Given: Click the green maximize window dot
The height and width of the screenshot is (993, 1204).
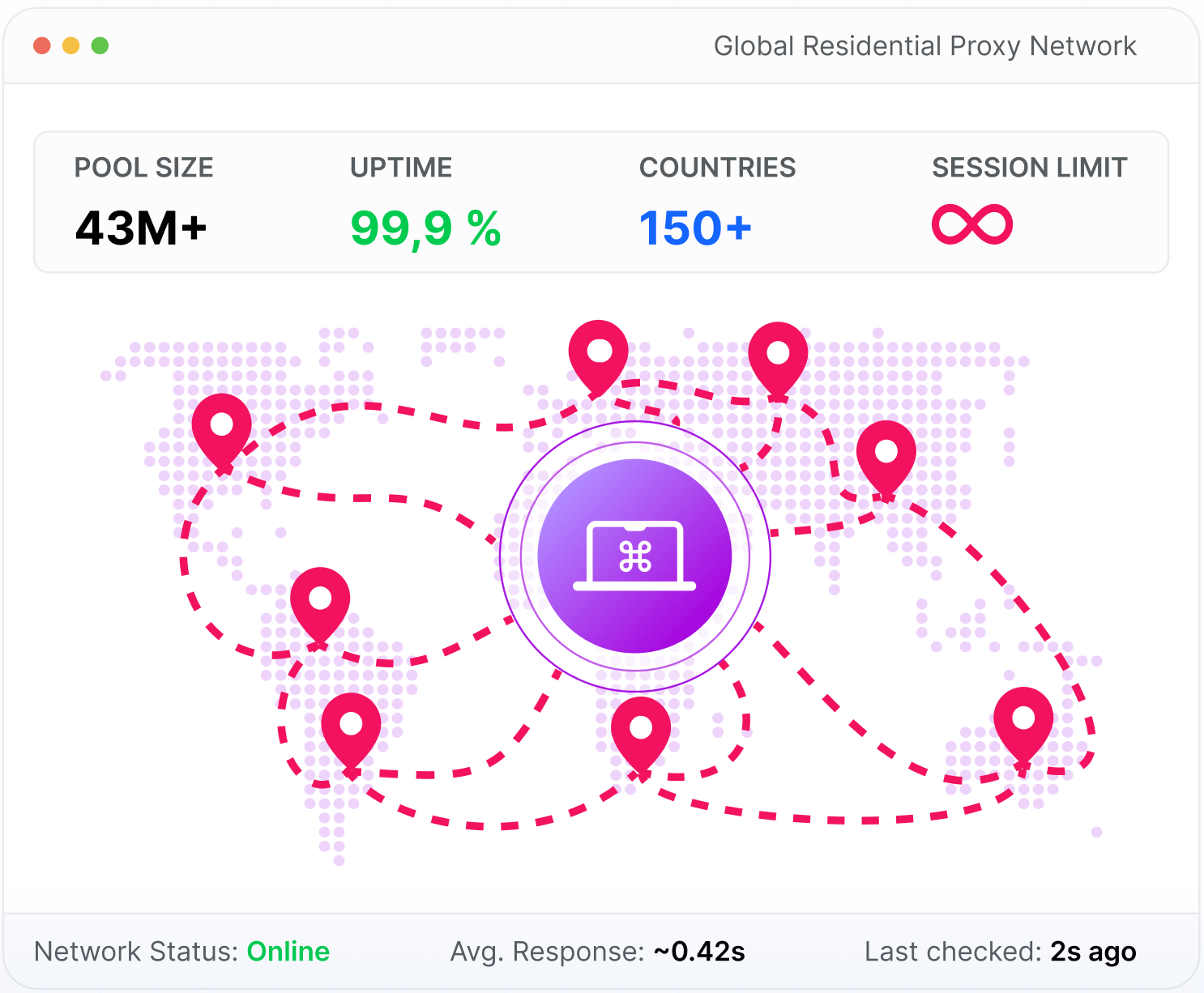Looking at the screenshot, I should coord(100,45).
